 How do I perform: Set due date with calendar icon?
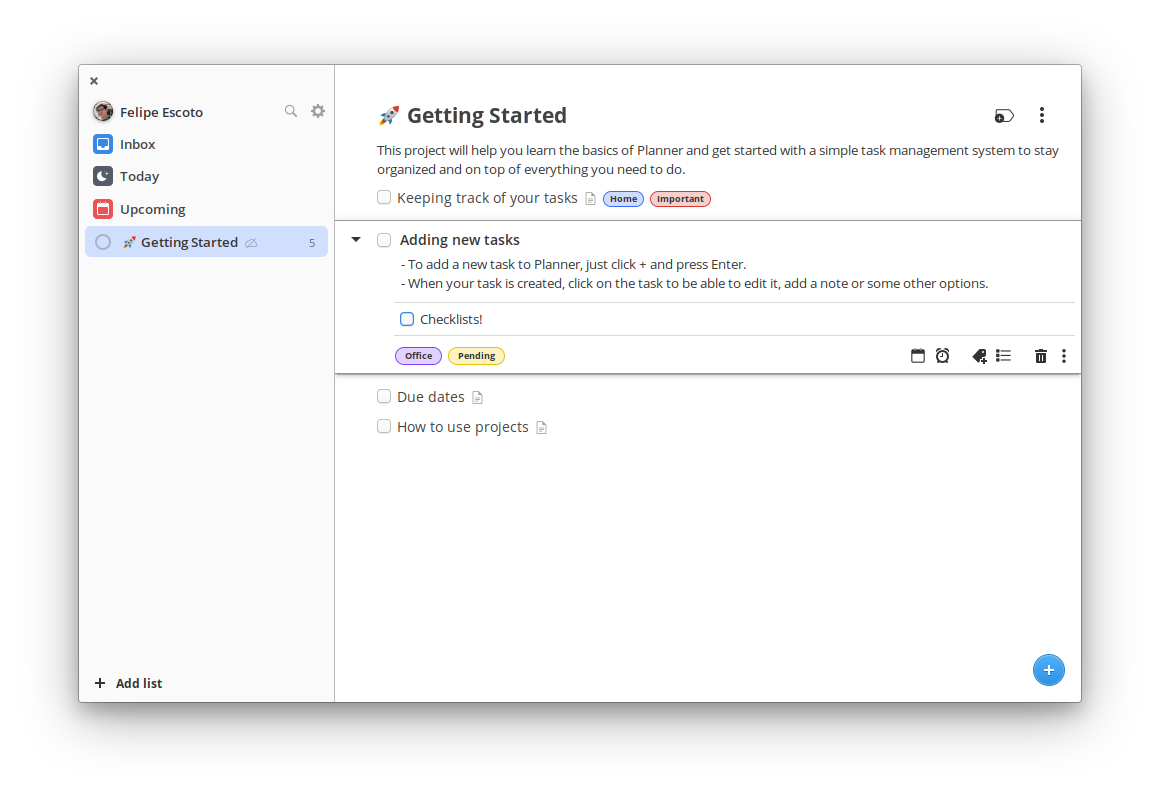[x=917, y=356]
